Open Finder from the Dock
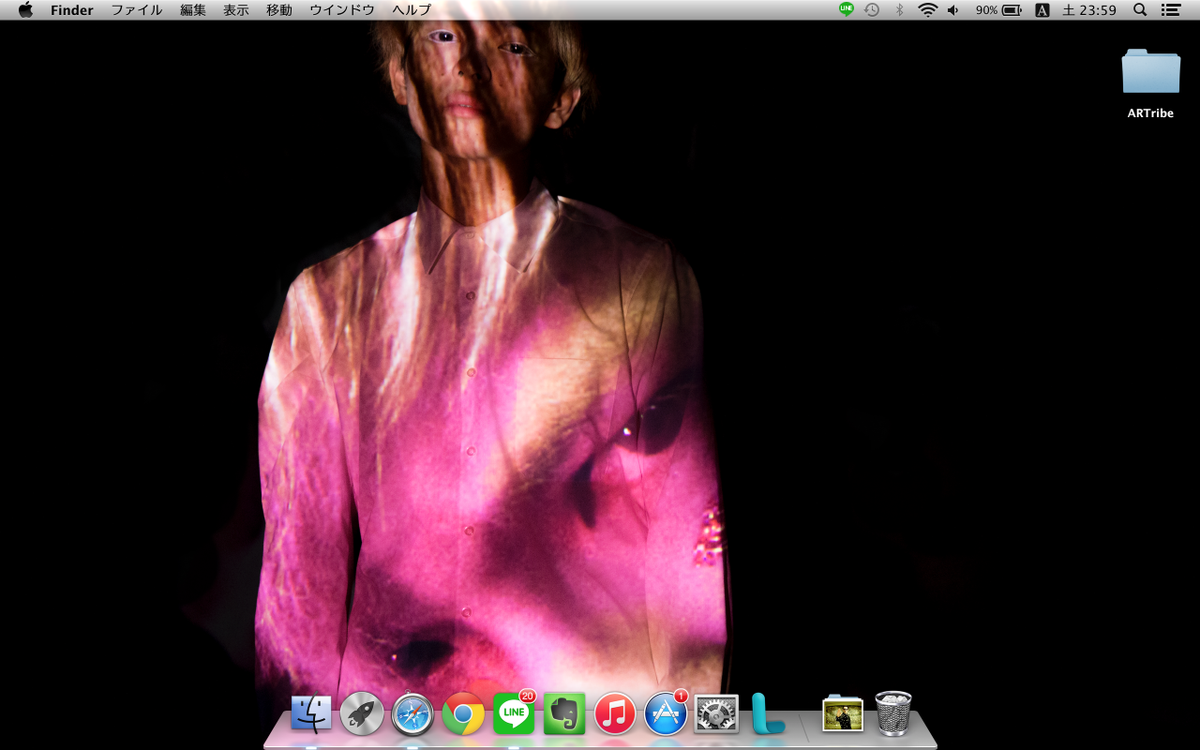This screenshot has width=1200, height=750. tap(311, 714)
